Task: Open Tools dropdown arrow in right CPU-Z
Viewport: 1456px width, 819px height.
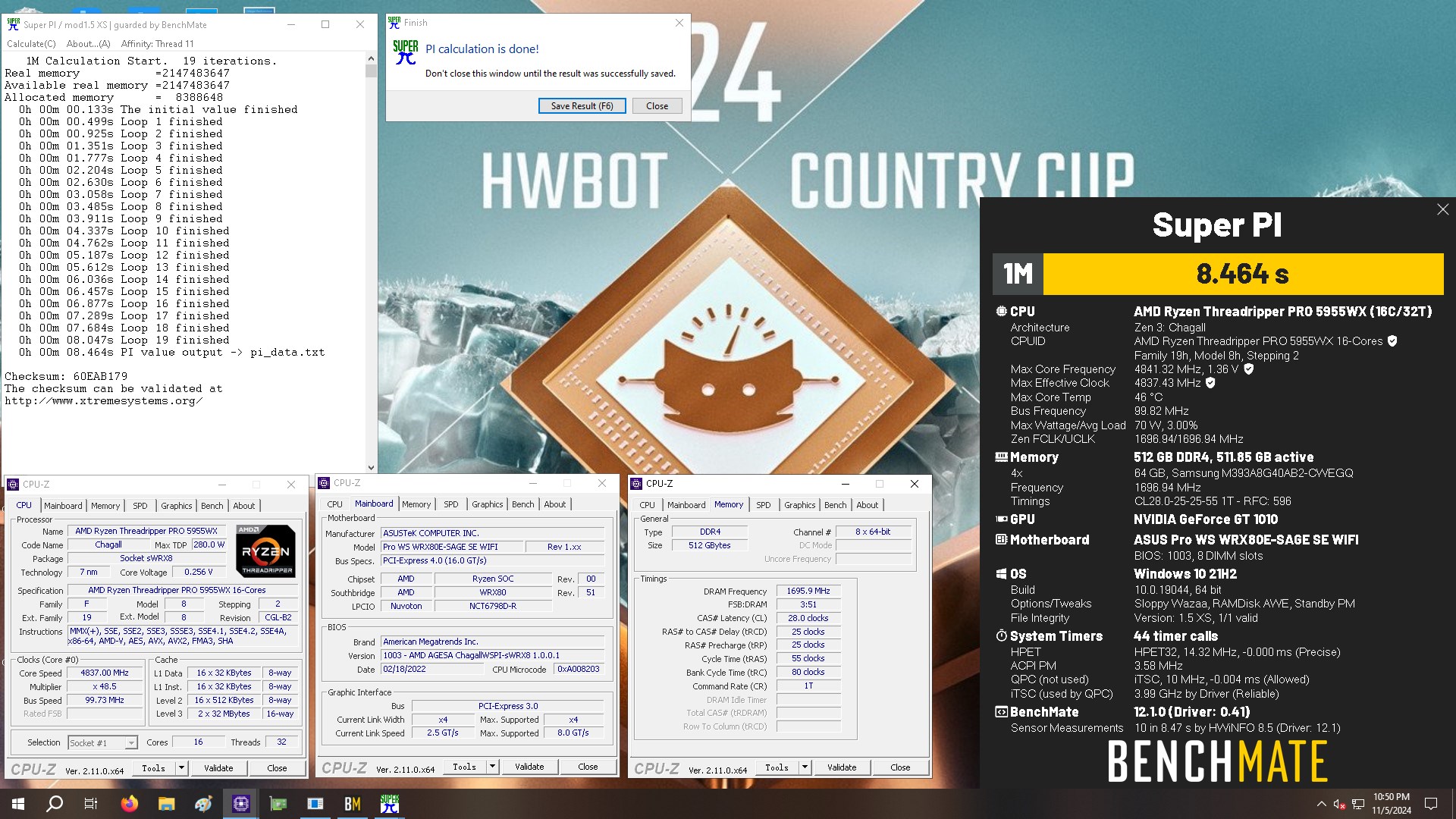Action: [x=805, y=767]
